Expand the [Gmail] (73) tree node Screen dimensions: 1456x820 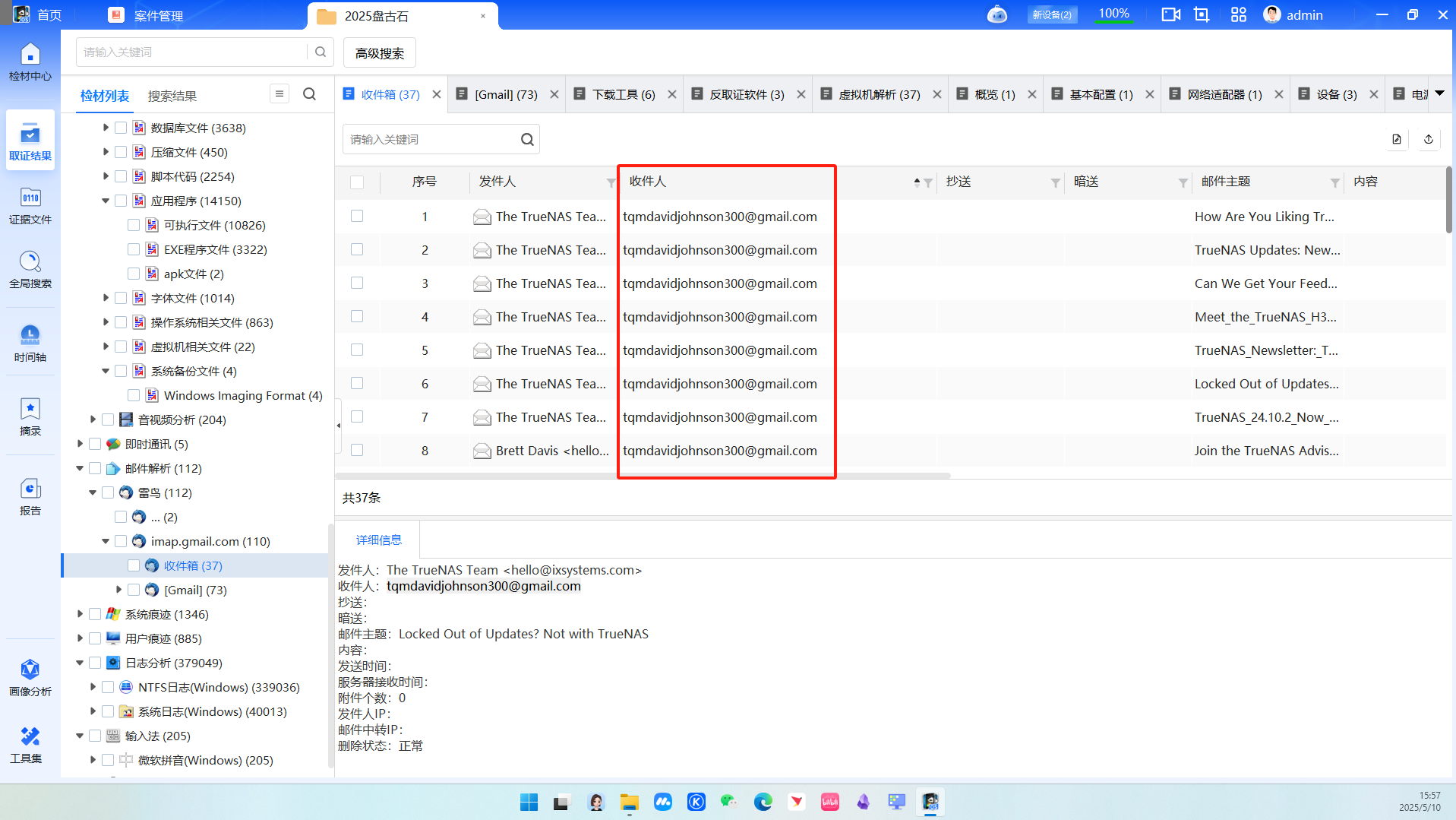(x=118, y=590)
